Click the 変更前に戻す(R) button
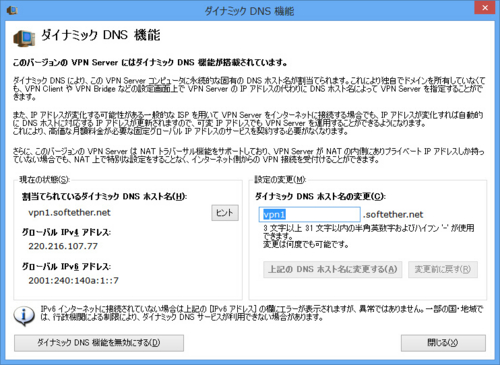 (443, 269)
